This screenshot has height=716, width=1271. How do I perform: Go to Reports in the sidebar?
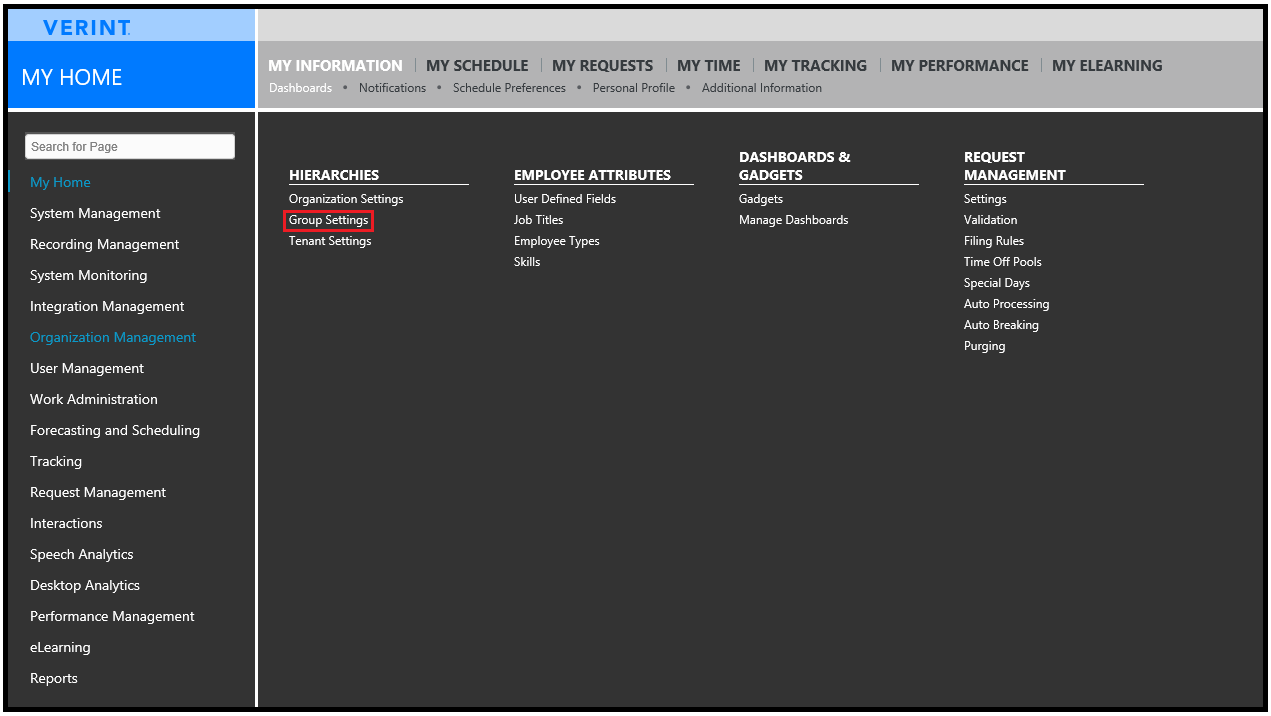54,678
